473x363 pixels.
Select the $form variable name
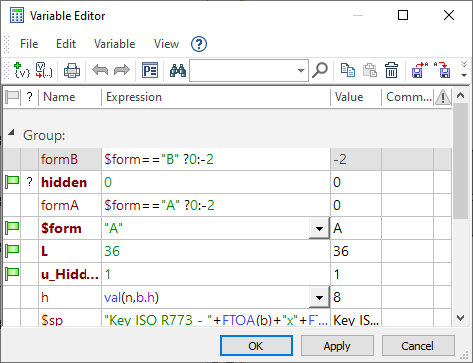[61, 228]
